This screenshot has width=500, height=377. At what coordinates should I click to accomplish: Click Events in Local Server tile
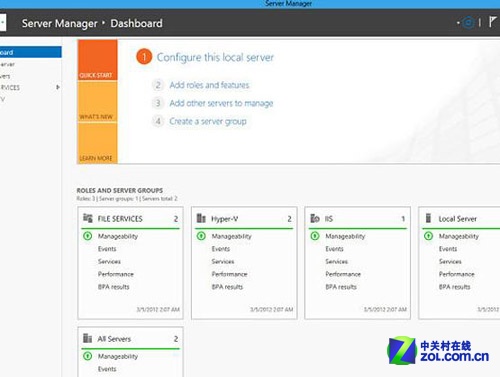pos(448,249)
